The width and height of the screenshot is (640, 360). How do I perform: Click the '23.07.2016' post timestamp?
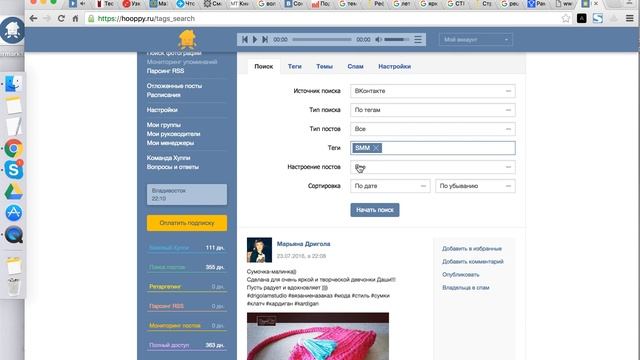point(301,256)
